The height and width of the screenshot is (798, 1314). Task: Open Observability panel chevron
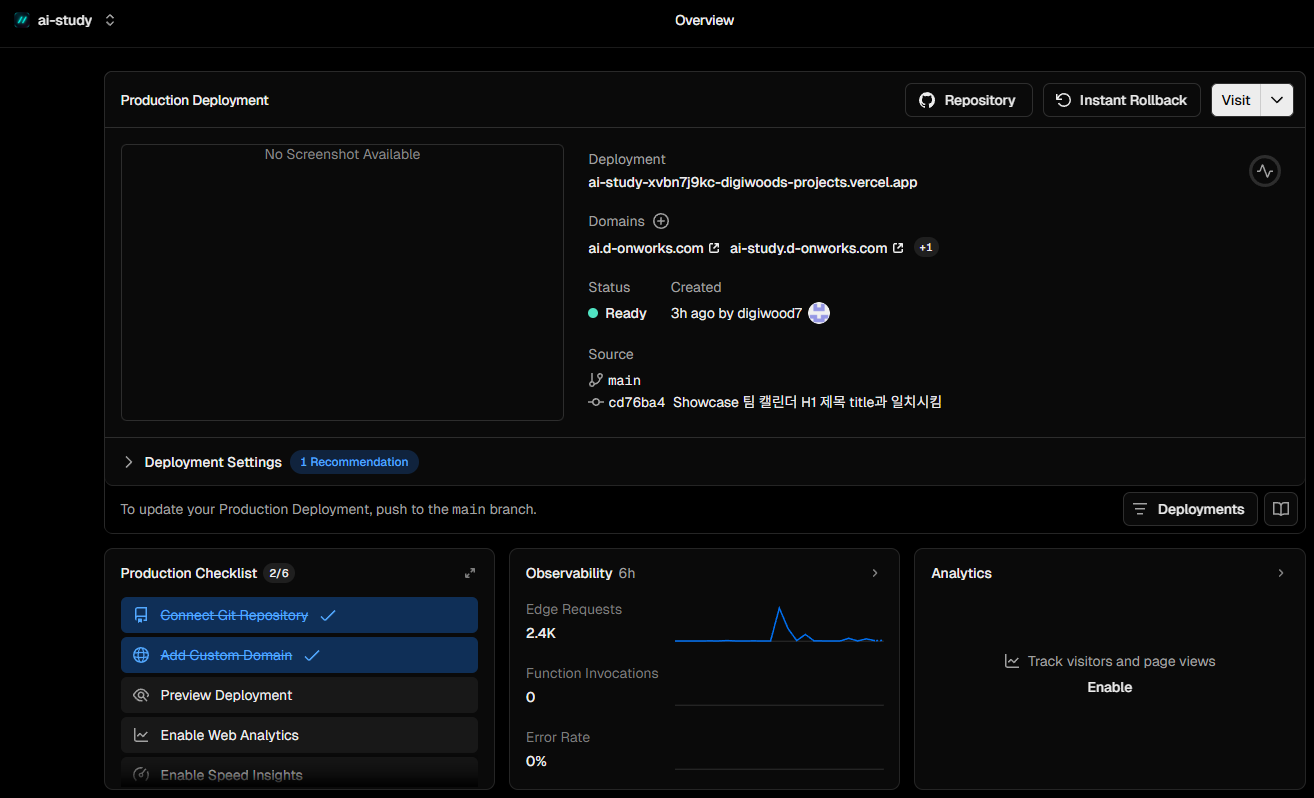point(875,573)
